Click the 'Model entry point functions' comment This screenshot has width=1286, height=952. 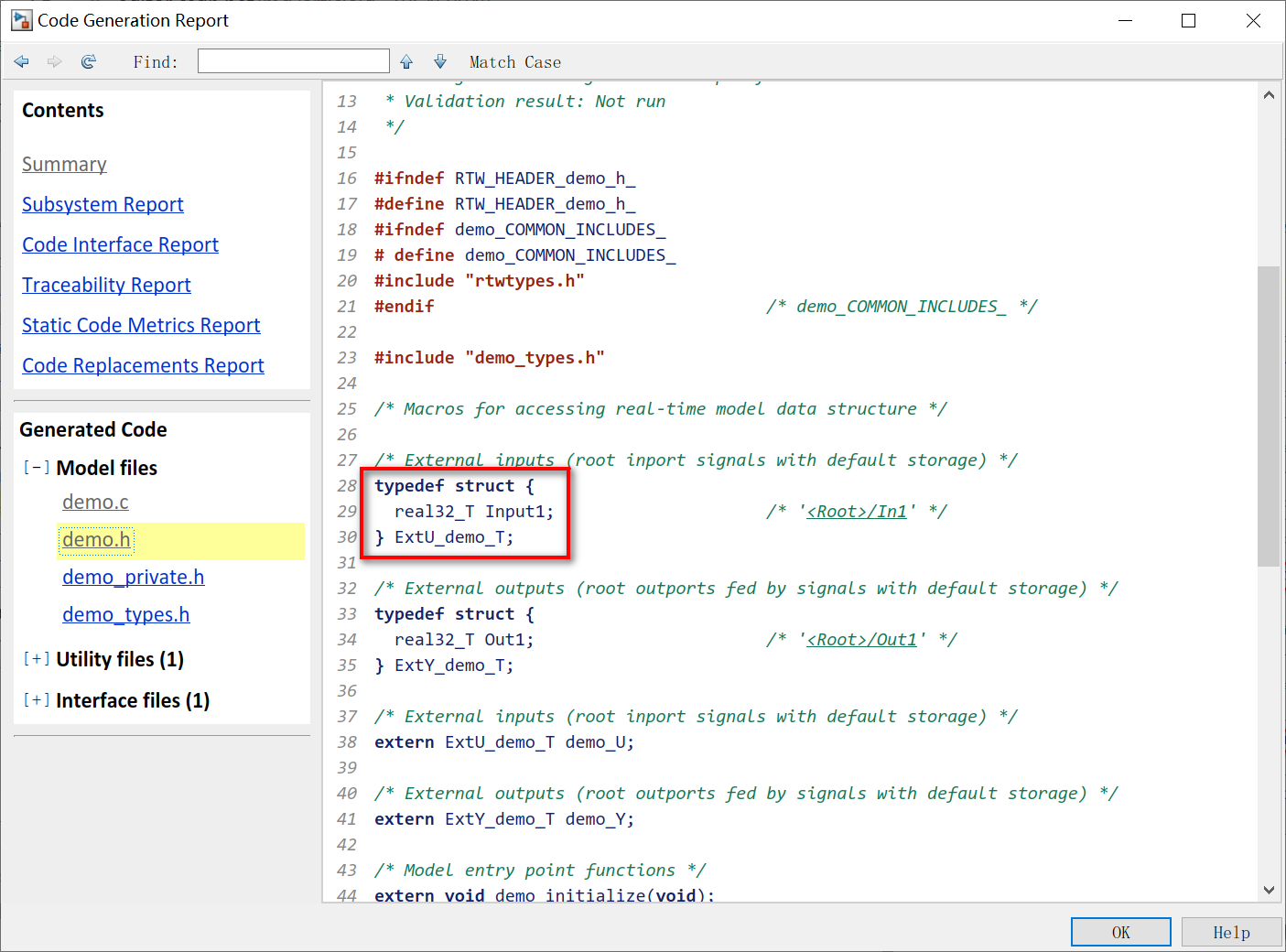point(540,871)
